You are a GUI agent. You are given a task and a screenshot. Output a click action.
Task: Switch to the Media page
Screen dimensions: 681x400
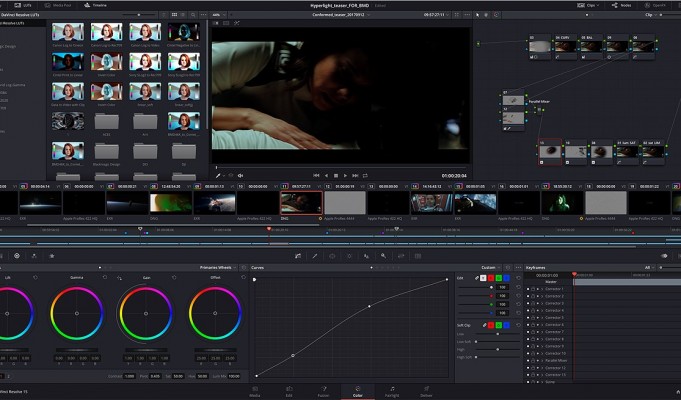[255, 391]
